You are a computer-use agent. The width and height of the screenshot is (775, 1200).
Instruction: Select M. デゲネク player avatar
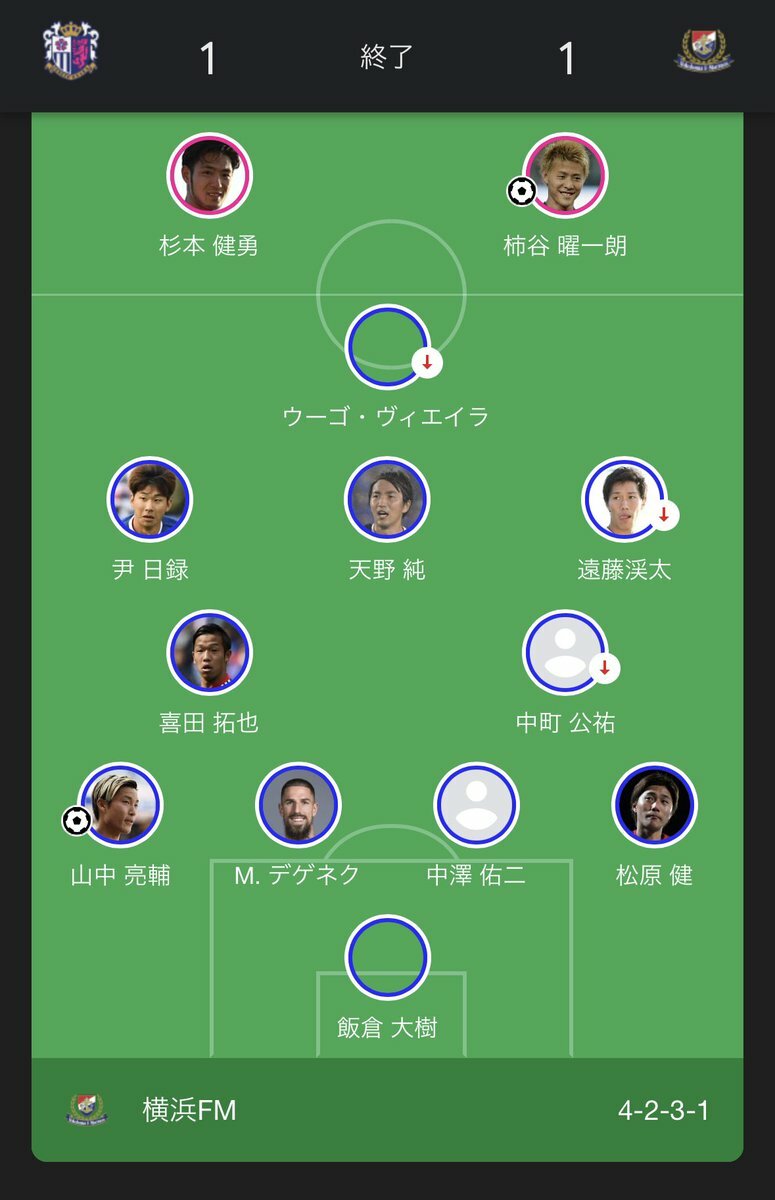point(298,805)
